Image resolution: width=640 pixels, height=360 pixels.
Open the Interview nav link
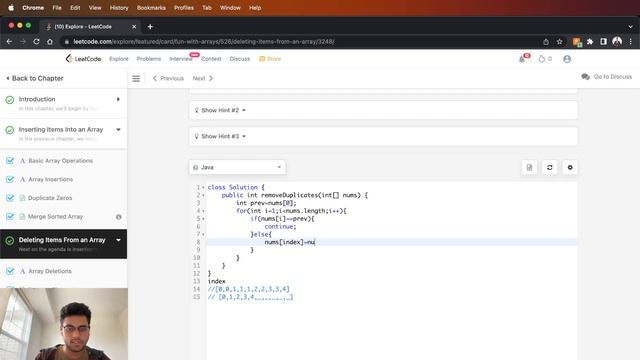tap(181, 59)
